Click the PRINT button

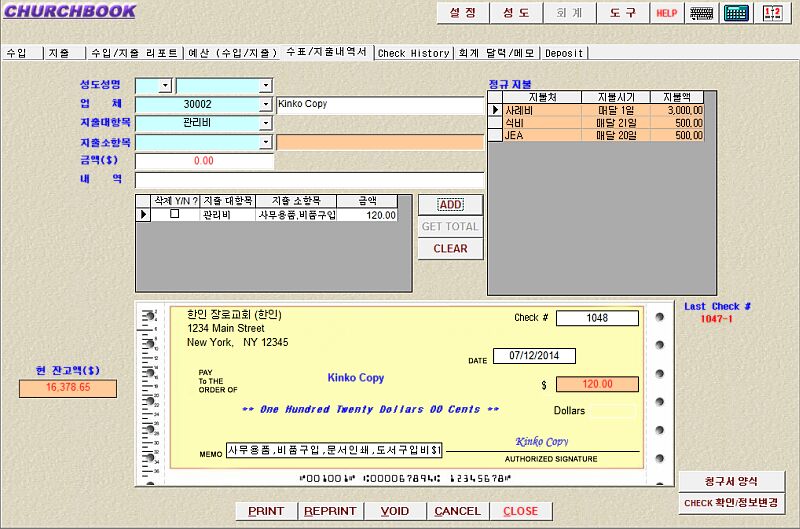pos(266,511)
